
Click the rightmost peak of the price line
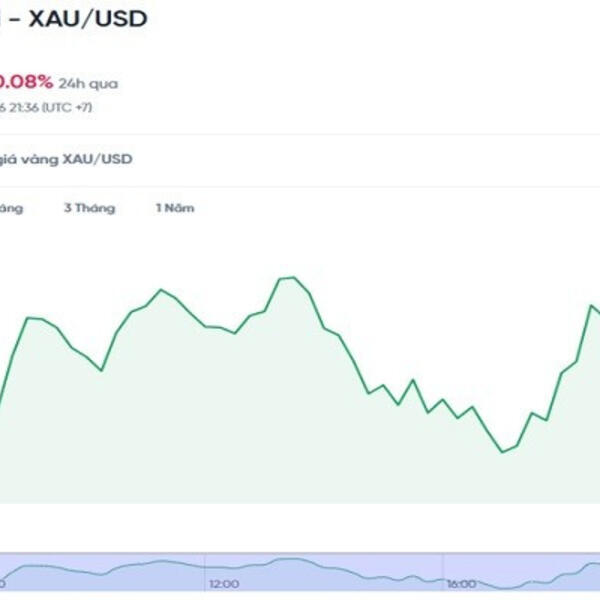click(x=591, y=304)
